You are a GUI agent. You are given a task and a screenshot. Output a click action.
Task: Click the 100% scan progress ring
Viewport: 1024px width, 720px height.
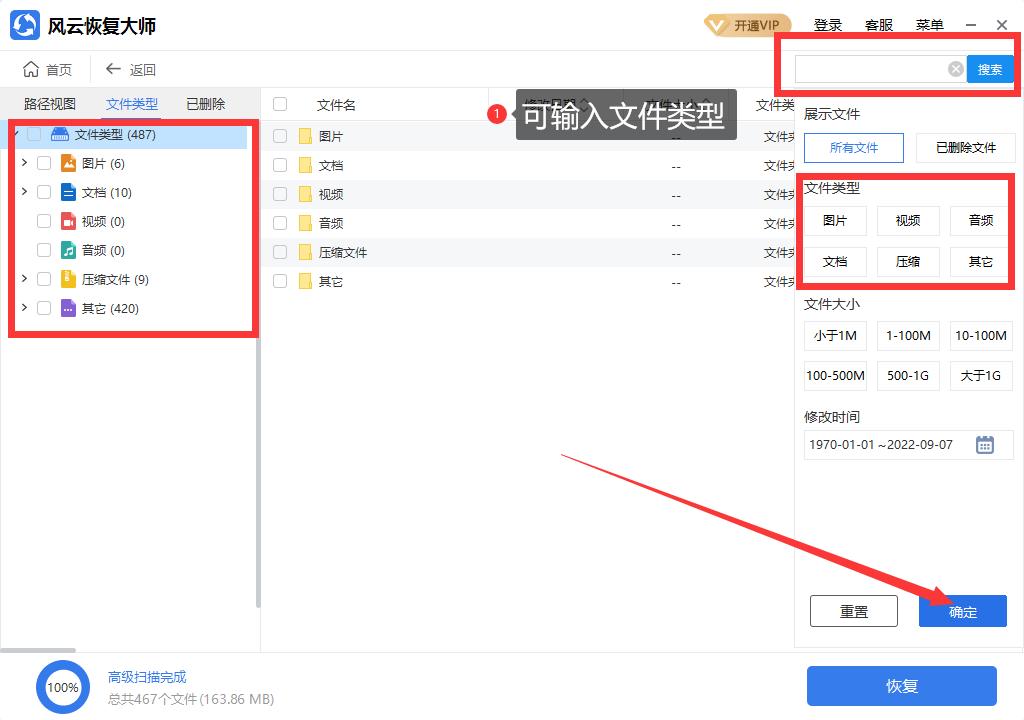pos(63,687)
